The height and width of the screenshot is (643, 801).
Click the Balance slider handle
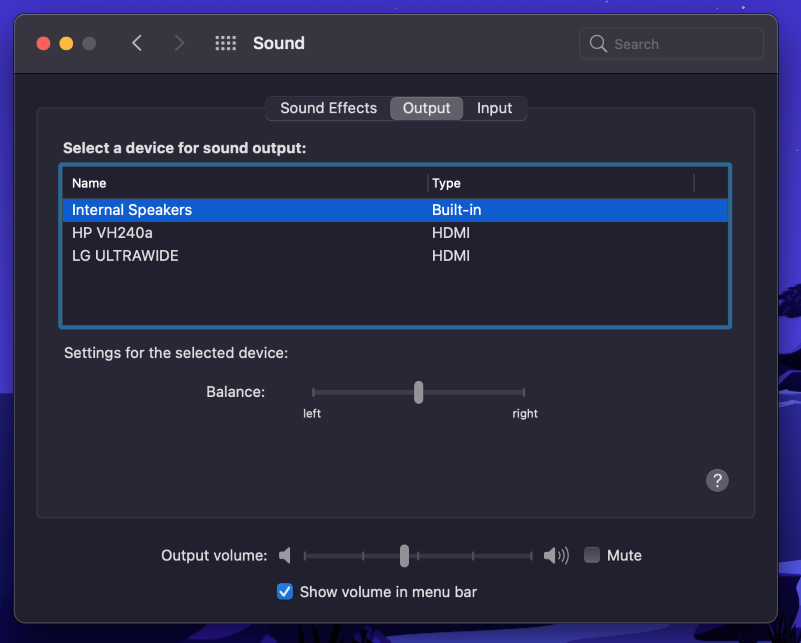[x=418, y=392]
